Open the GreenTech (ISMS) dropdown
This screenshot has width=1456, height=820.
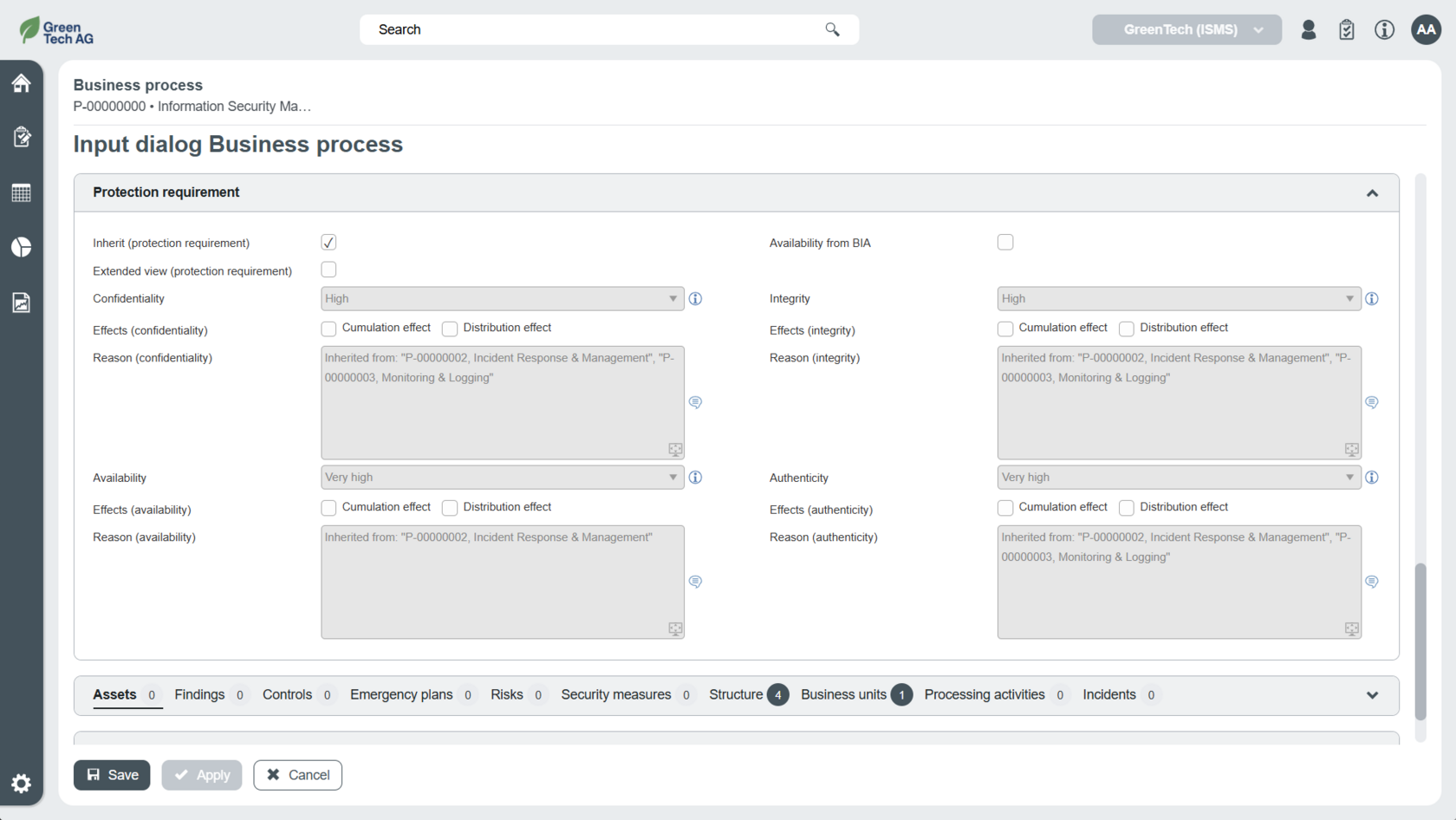coord(1186,30)
